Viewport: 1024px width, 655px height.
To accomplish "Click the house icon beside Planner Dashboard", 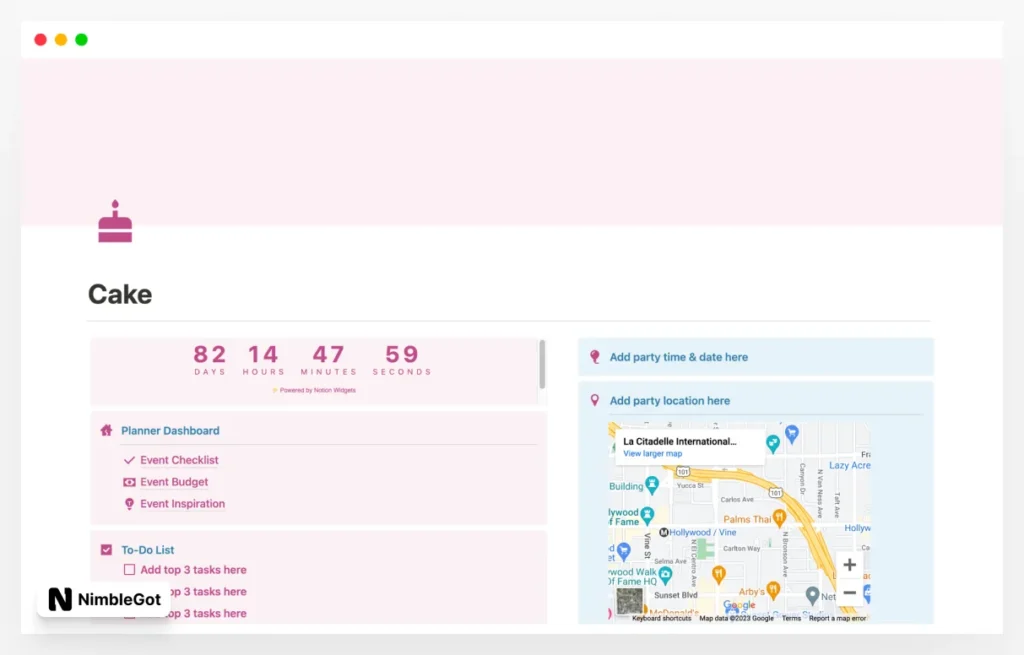I will tap(106, 431).
